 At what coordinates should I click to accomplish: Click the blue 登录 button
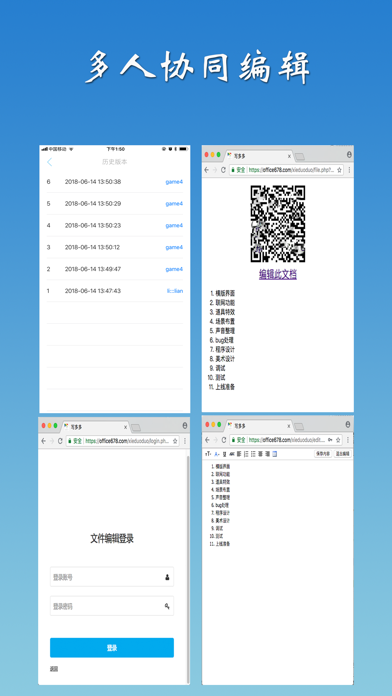coord(112,648)
